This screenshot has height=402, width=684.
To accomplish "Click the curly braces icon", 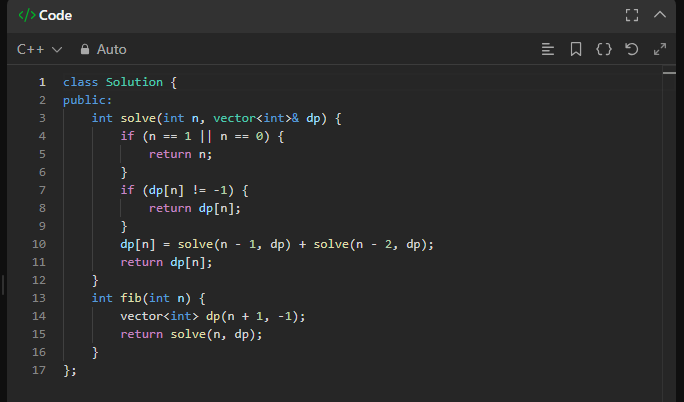I will click(604, 49).
